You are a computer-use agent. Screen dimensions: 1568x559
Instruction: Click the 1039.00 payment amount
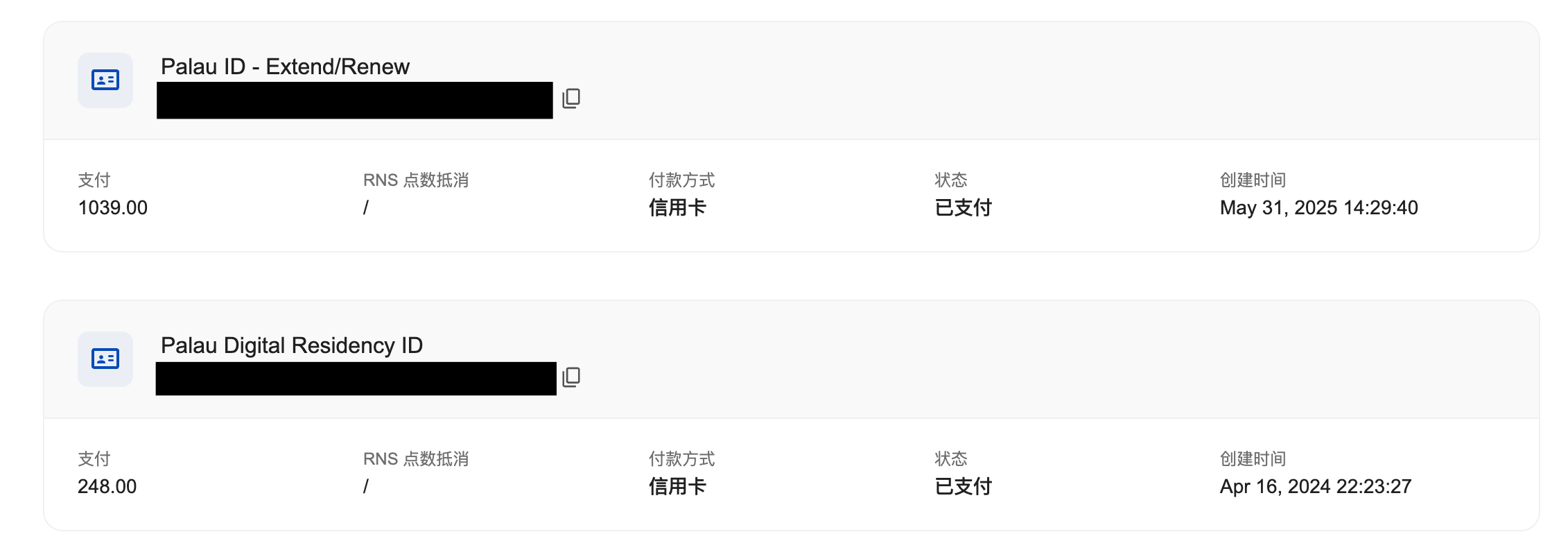(x=112, y=208)
